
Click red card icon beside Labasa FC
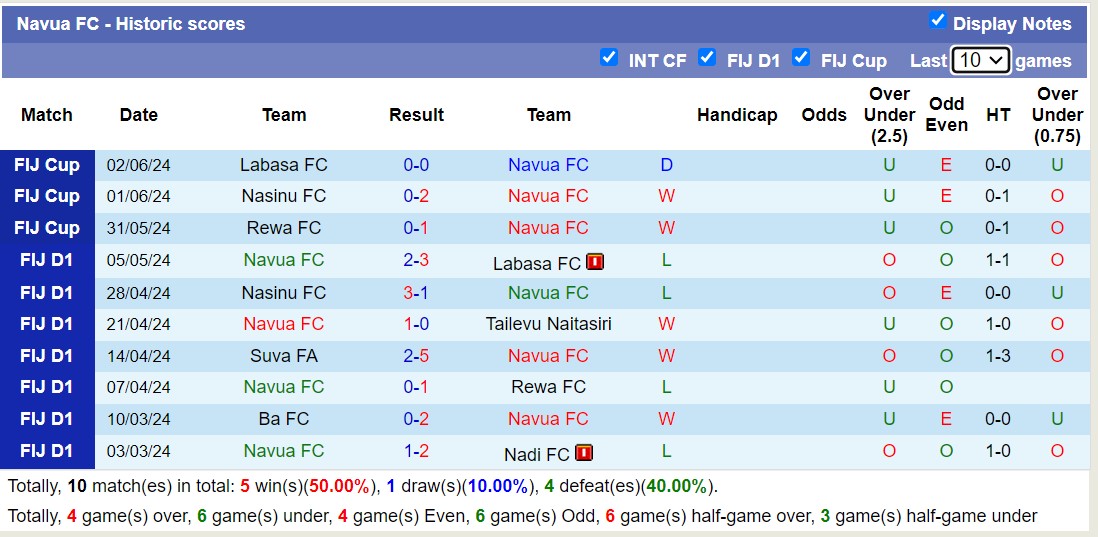[595, 262]
